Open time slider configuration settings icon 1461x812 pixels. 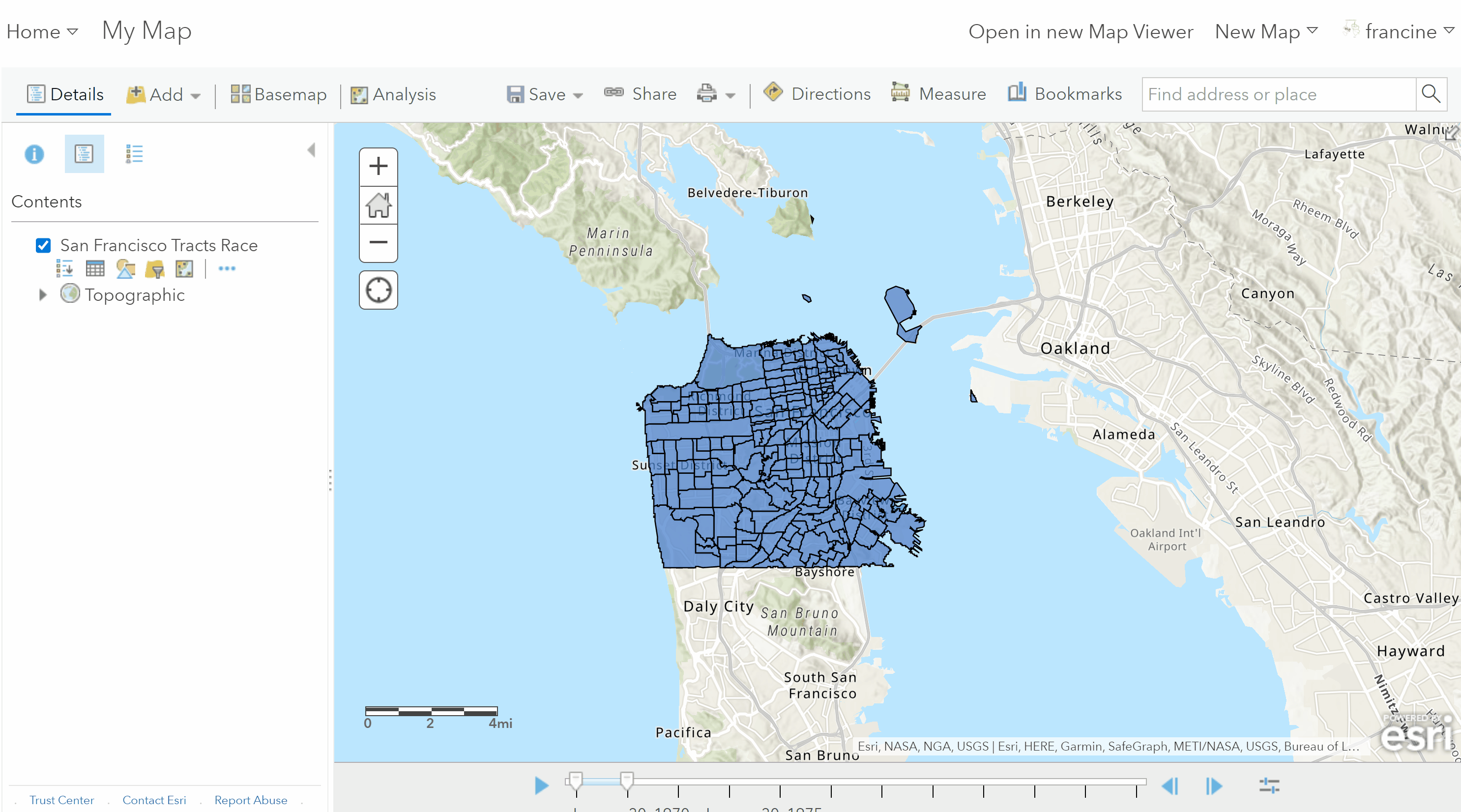click(x=1269, y=785)
